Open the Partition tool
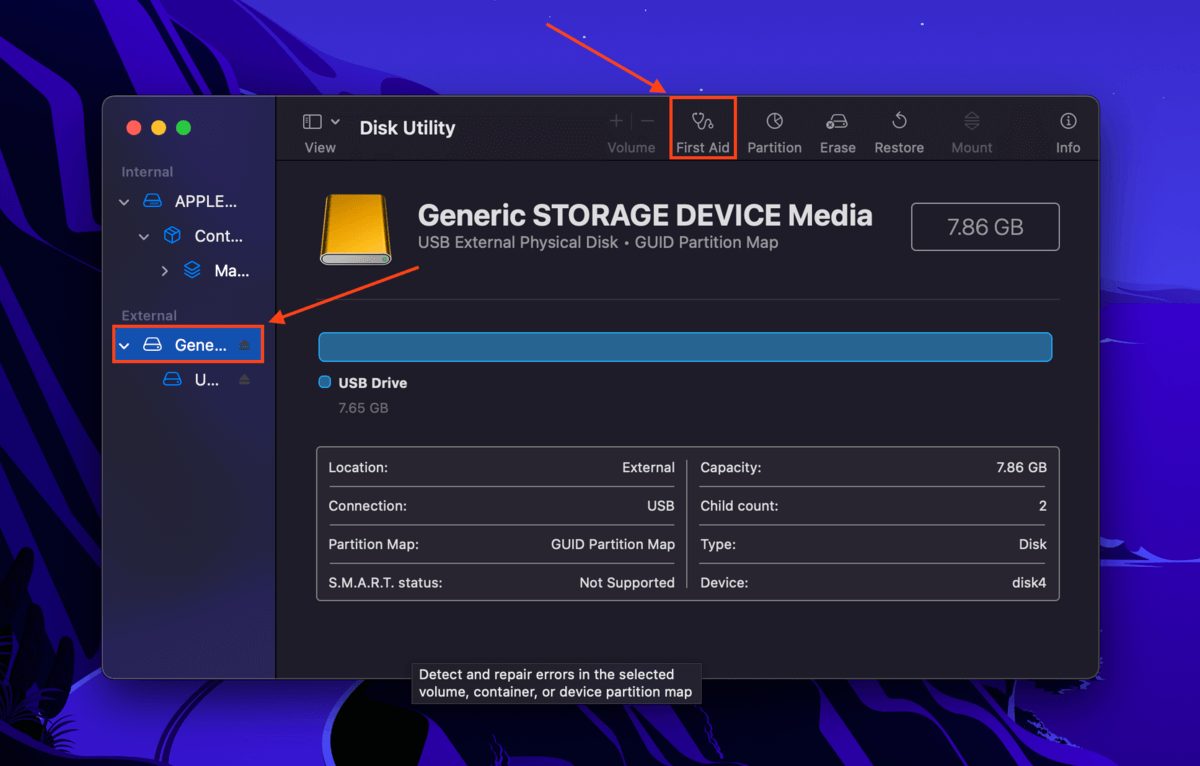This screenshot has width=1200, height=766. coord(774,131)
